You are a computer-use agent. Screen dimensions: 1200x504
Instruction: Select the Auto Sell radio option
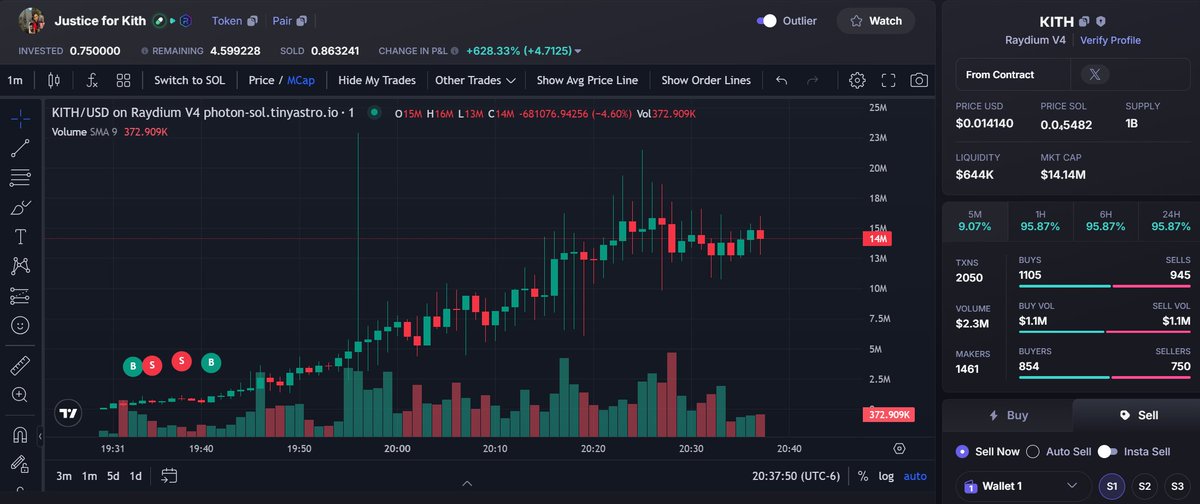(x=1033, y=452)
